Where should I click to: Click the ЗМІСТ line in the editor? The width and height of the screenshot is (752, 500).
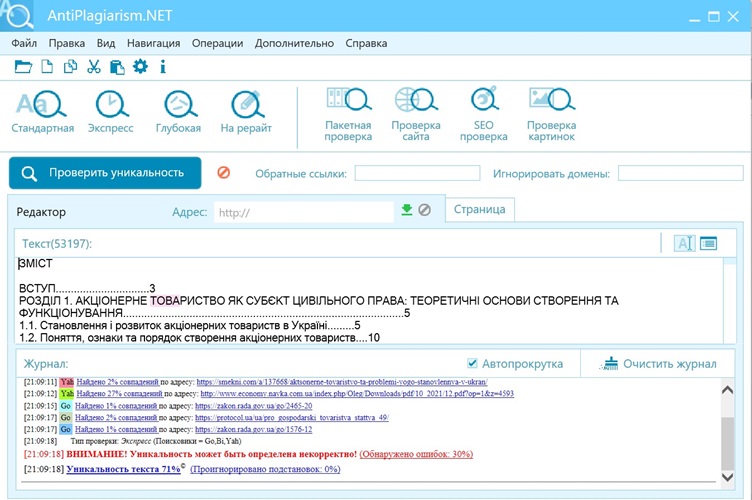[x=35, y=263]
